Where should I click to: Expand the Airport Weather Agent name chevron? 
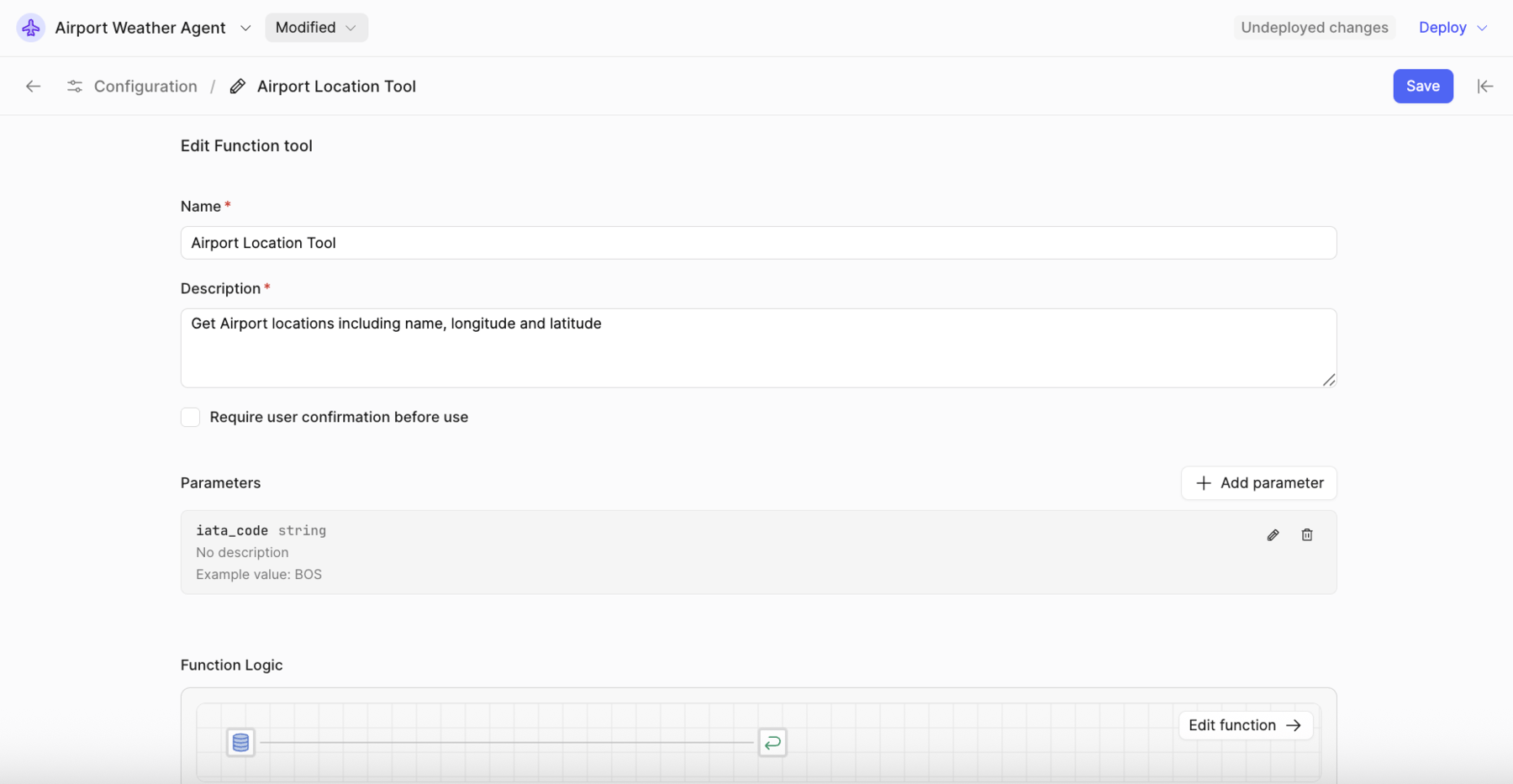click(245, 28)
